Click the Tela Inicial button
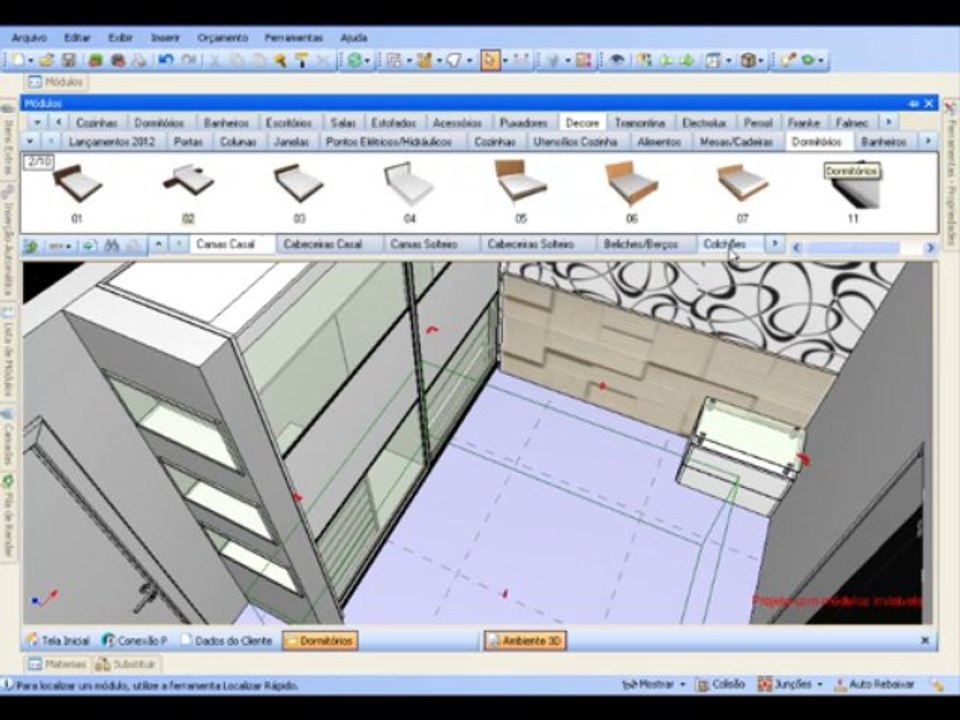 point(58,641)
